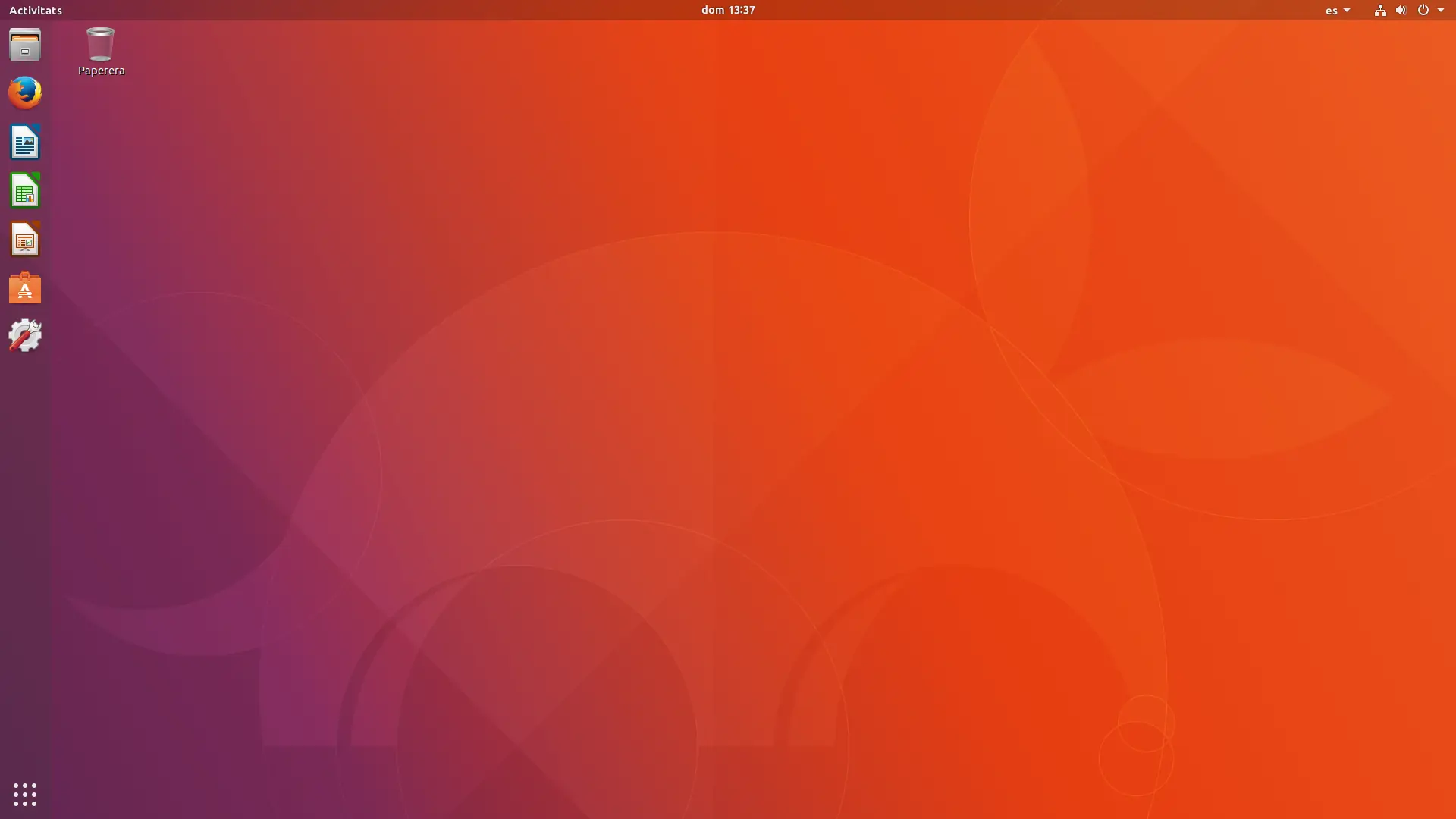Launch LibreOffice Impress presentation icon
The width and height of the screenshot is (1456, 819).
[25, 240]
